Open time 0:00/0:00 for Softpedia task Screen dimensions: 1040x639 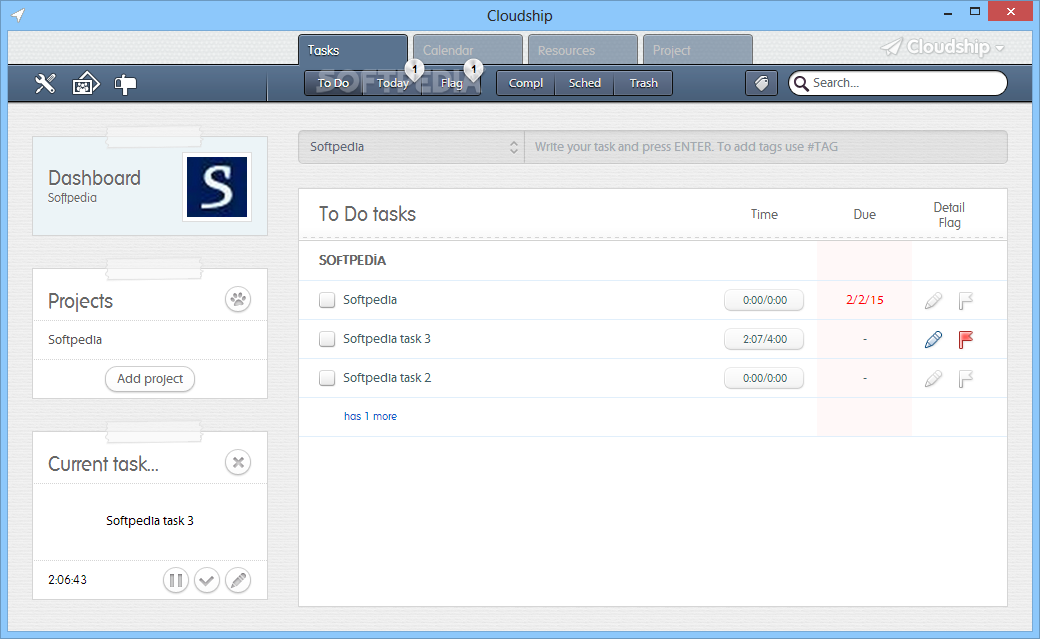click(764, 300)
